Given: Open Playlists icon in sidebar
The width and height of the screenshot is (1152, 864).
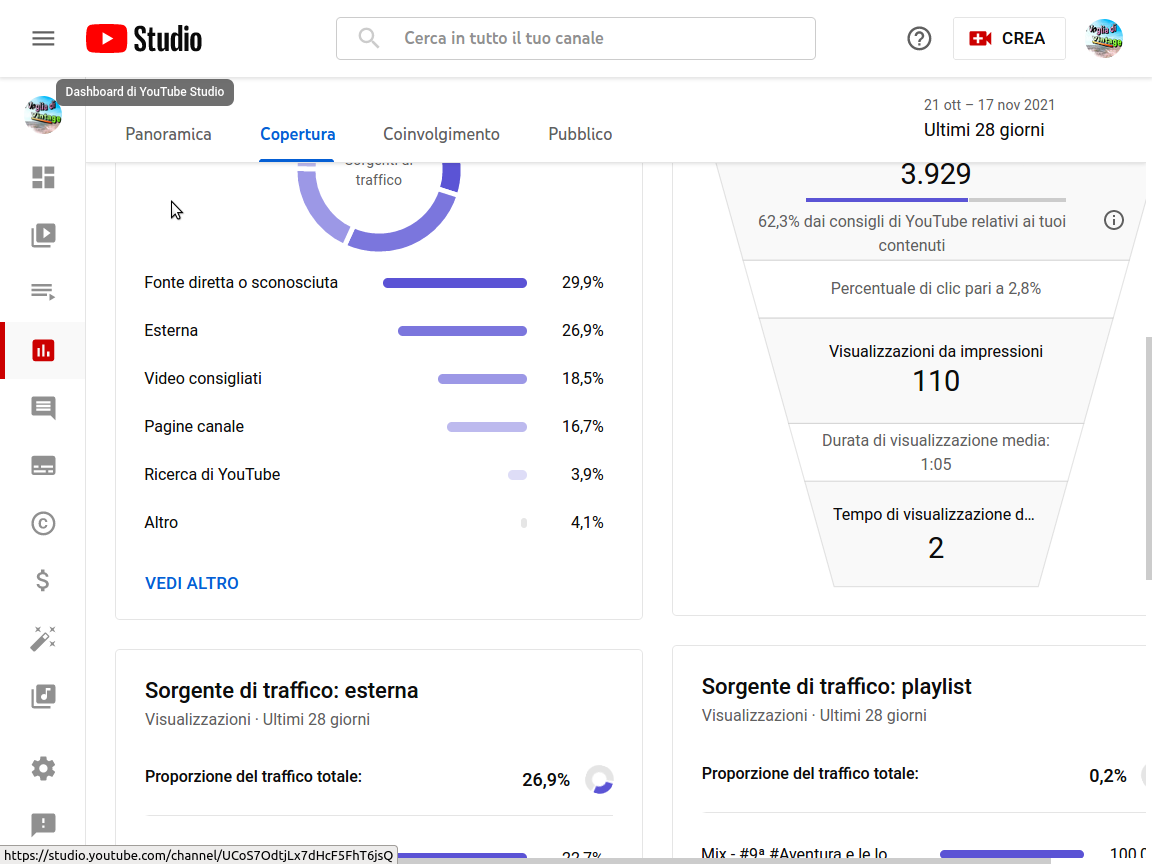Looking at the screenshot, I should pos(43,292).
